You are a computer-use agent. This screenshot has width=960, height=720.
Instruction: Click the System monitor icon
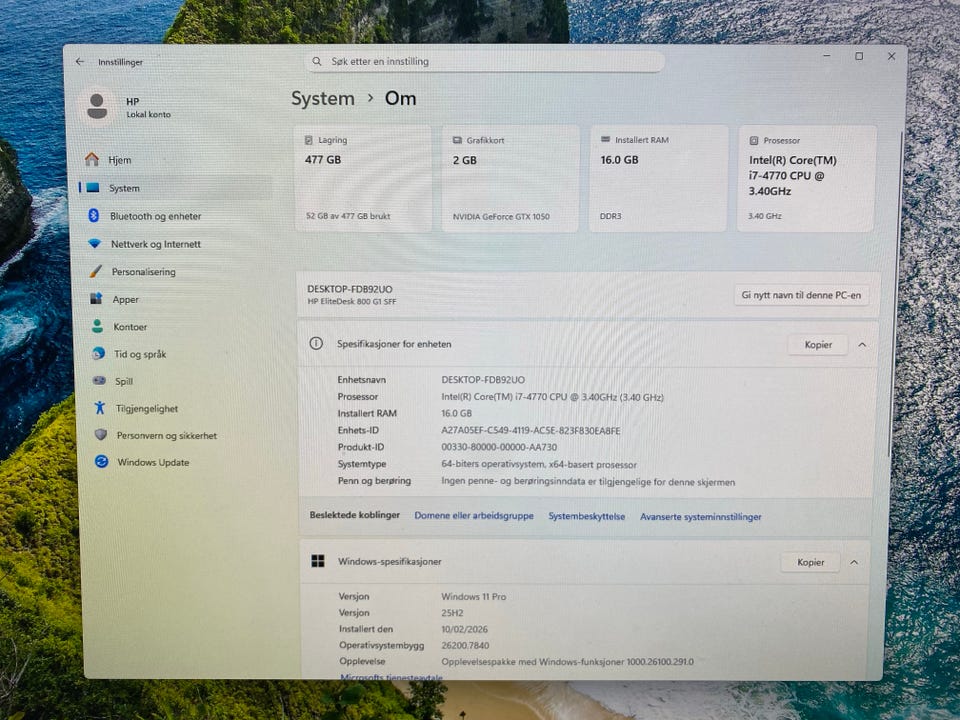click(92, 187)
